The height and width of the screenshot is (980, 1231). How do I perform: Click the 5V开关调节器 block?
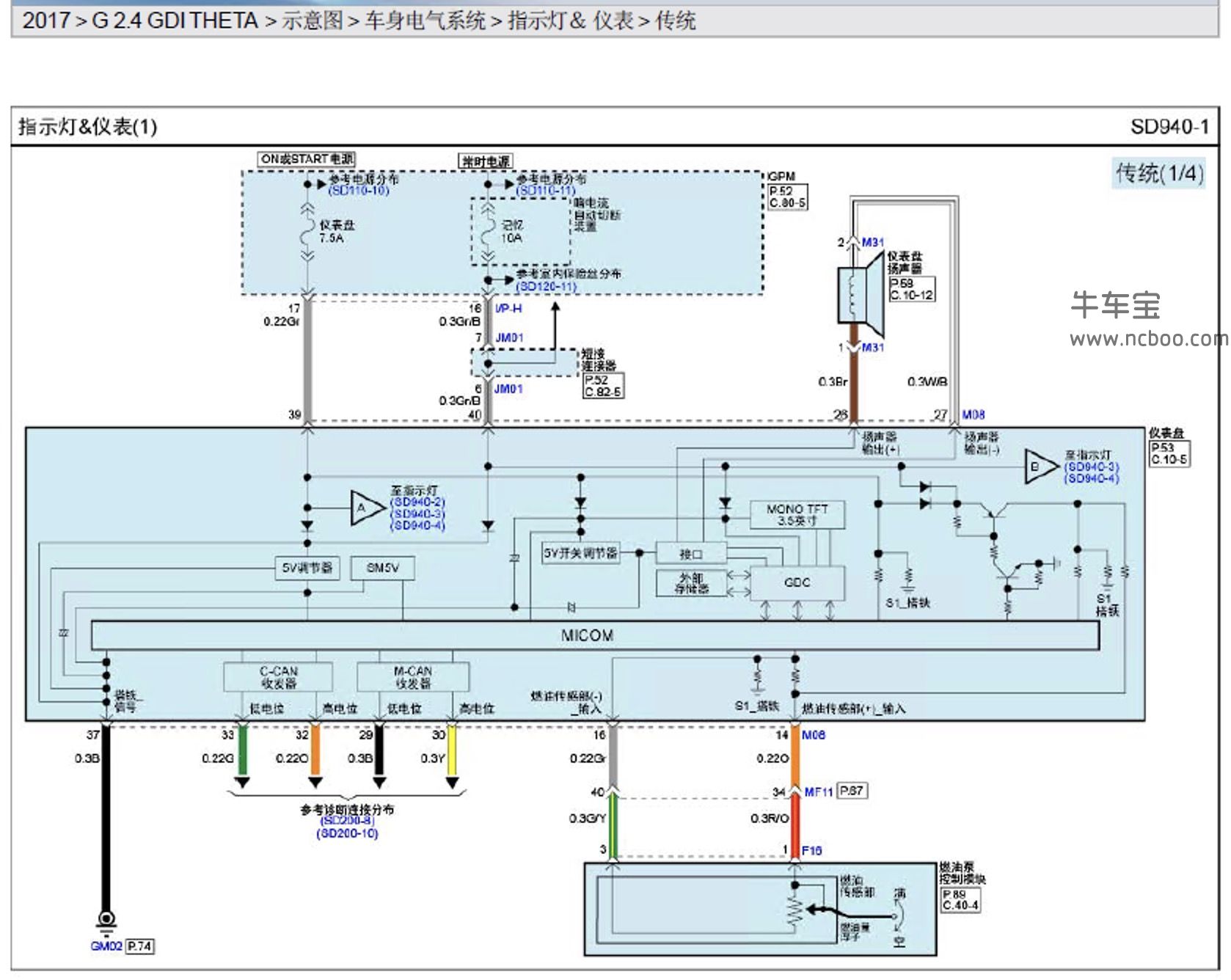point(581,553)
